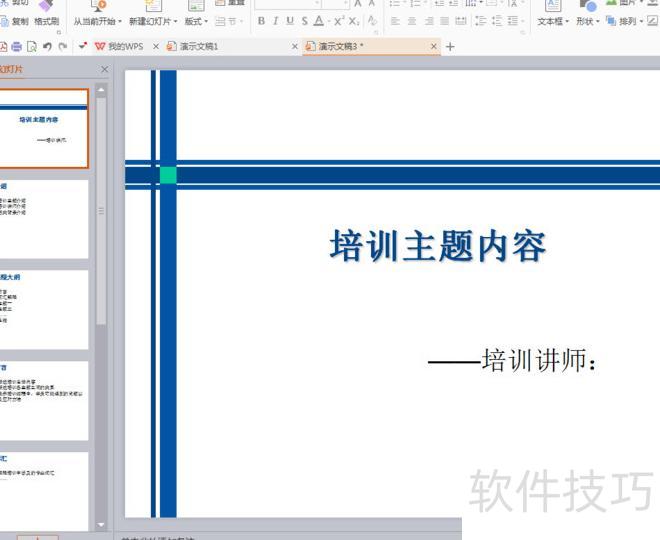The height and width of the screenshot is (540, 660).
Task: Open paragraph dialog launcher corner icon
Action: (525, 32)
